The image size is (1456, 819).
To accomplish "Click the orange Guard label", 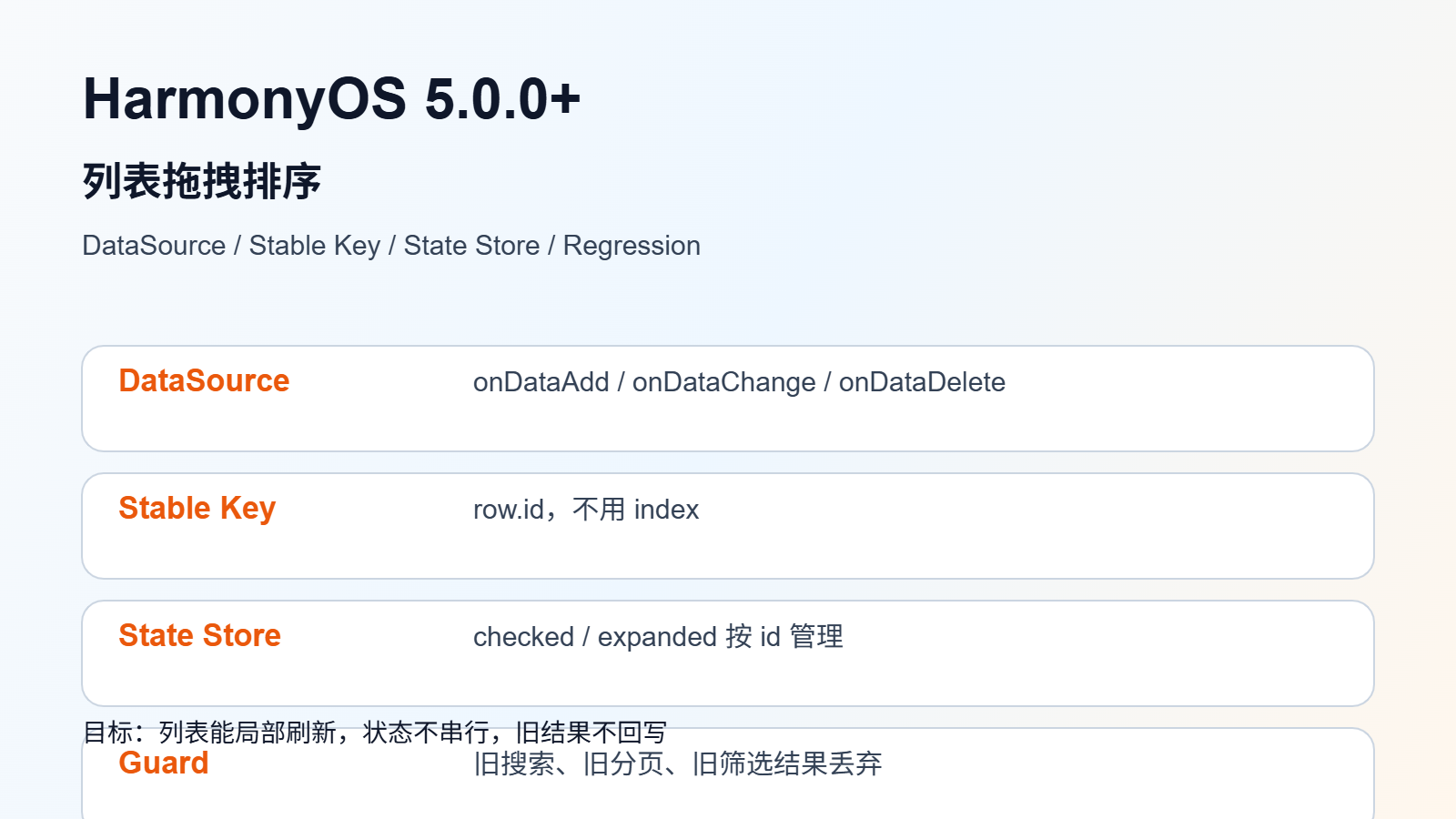I will tap(164, 763).
